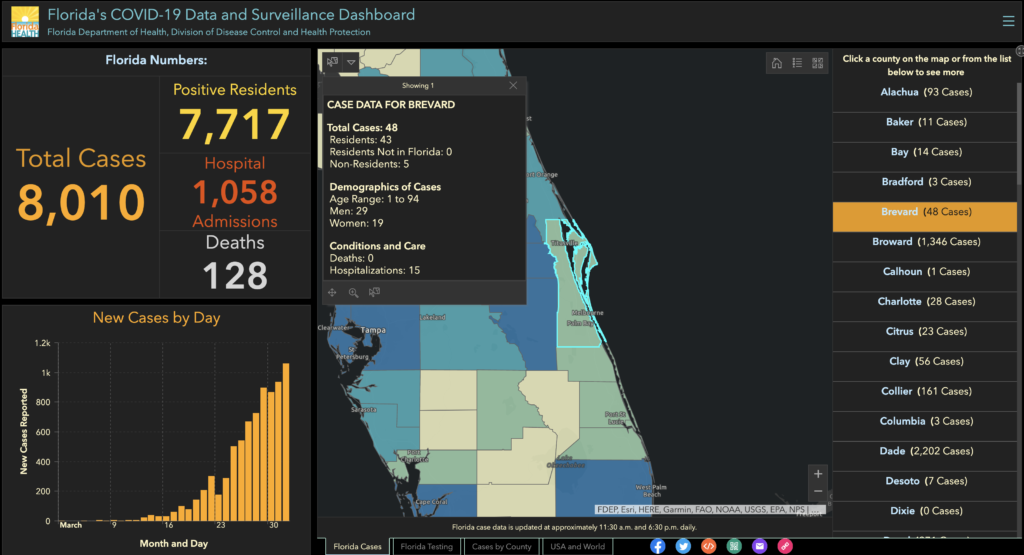Click the embed code icon
Image resolution: width=1024 pixels, height=555 pixels.
708,546
